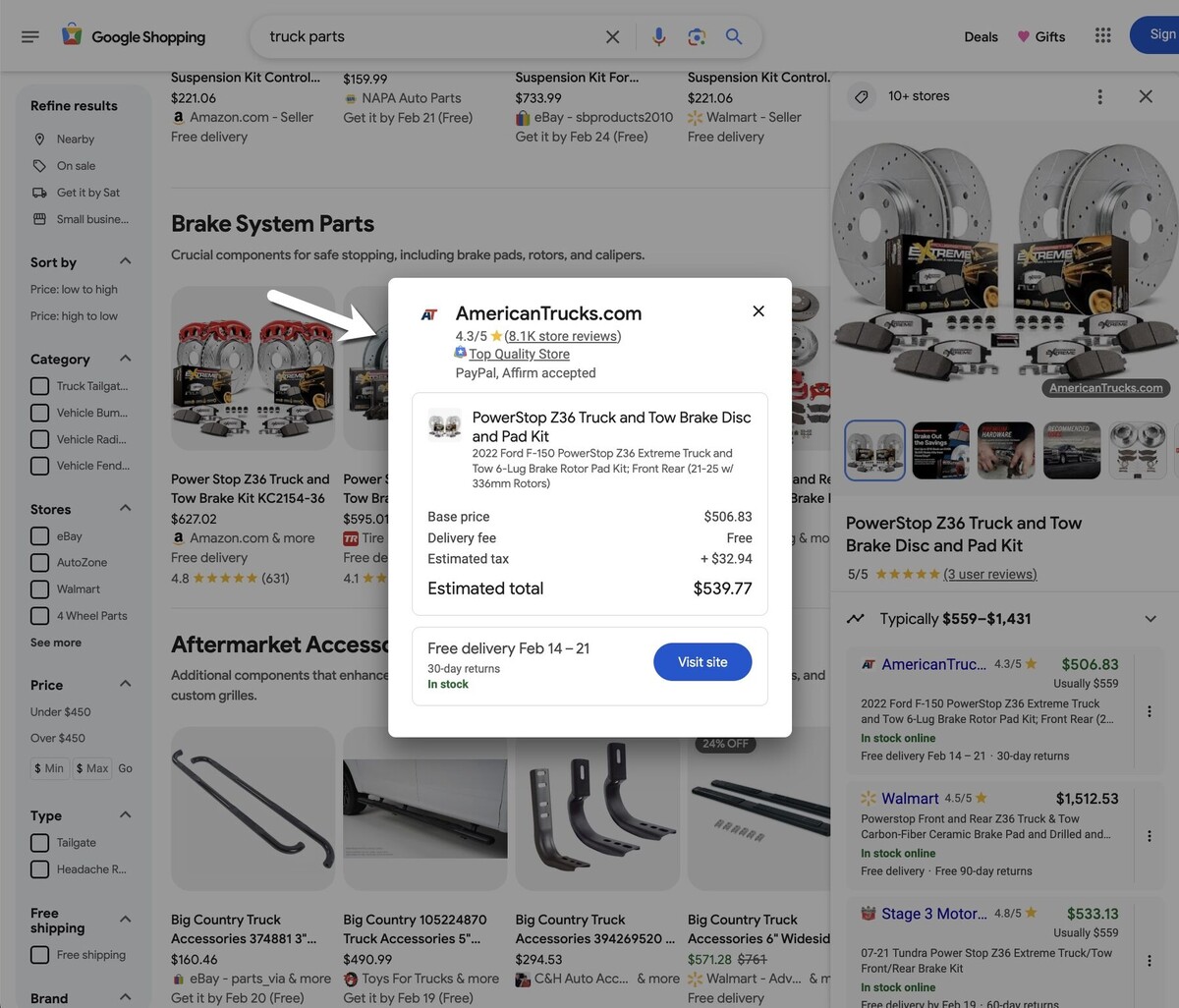This screenshot has width=1179, height=1008.
Task: Open Stage 3 Motorsports offer options
Action: point(1150,961)
